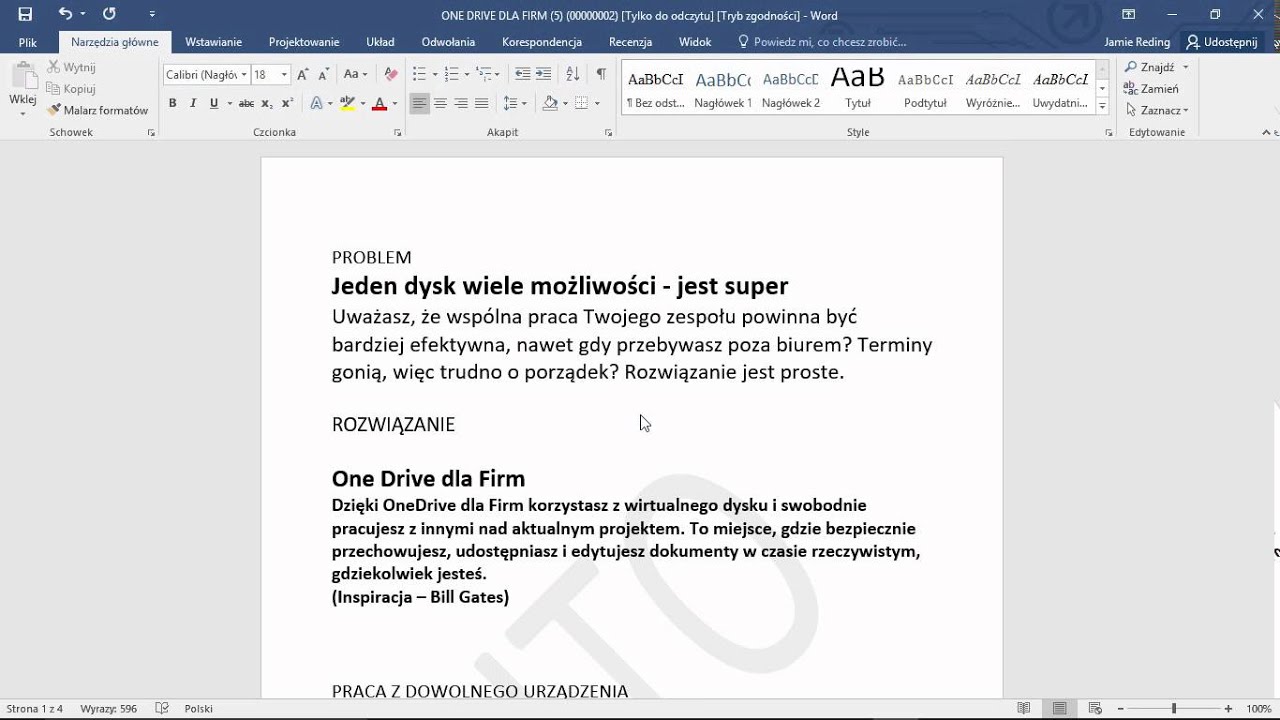Select Align Left paragraph alignment
The image size is (1280, 720).
click(419, 103)
